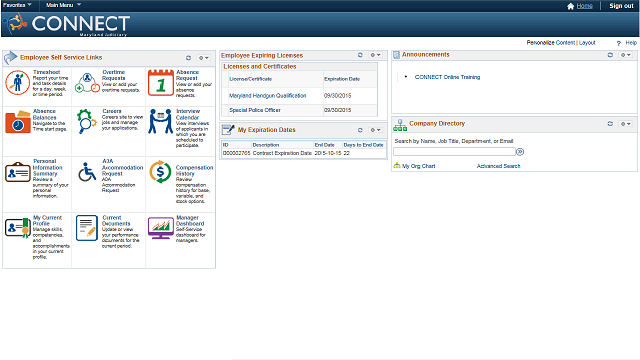Click the Help link
Viewport: 640px width, 360px height.
(631, 42)
